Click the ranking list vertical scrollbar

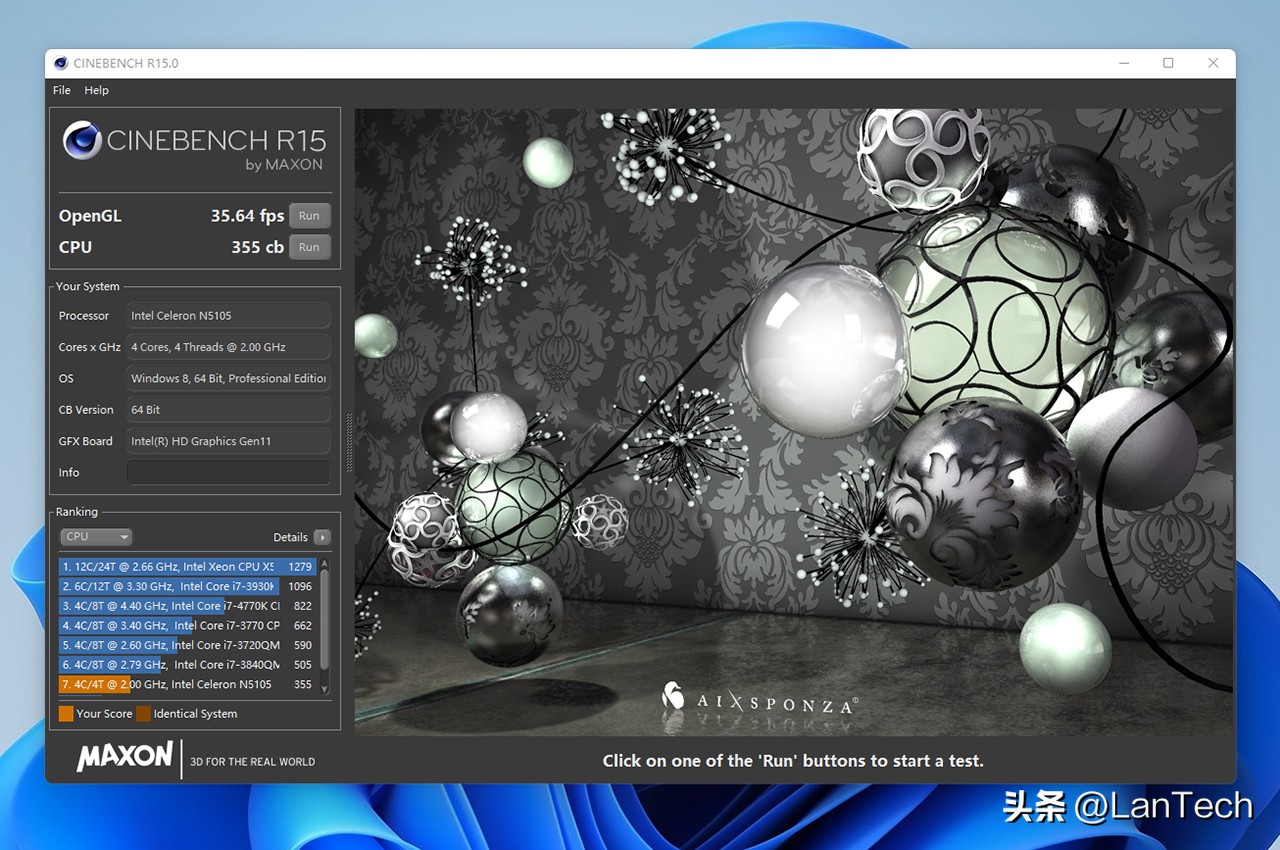[x=324, y=625]
